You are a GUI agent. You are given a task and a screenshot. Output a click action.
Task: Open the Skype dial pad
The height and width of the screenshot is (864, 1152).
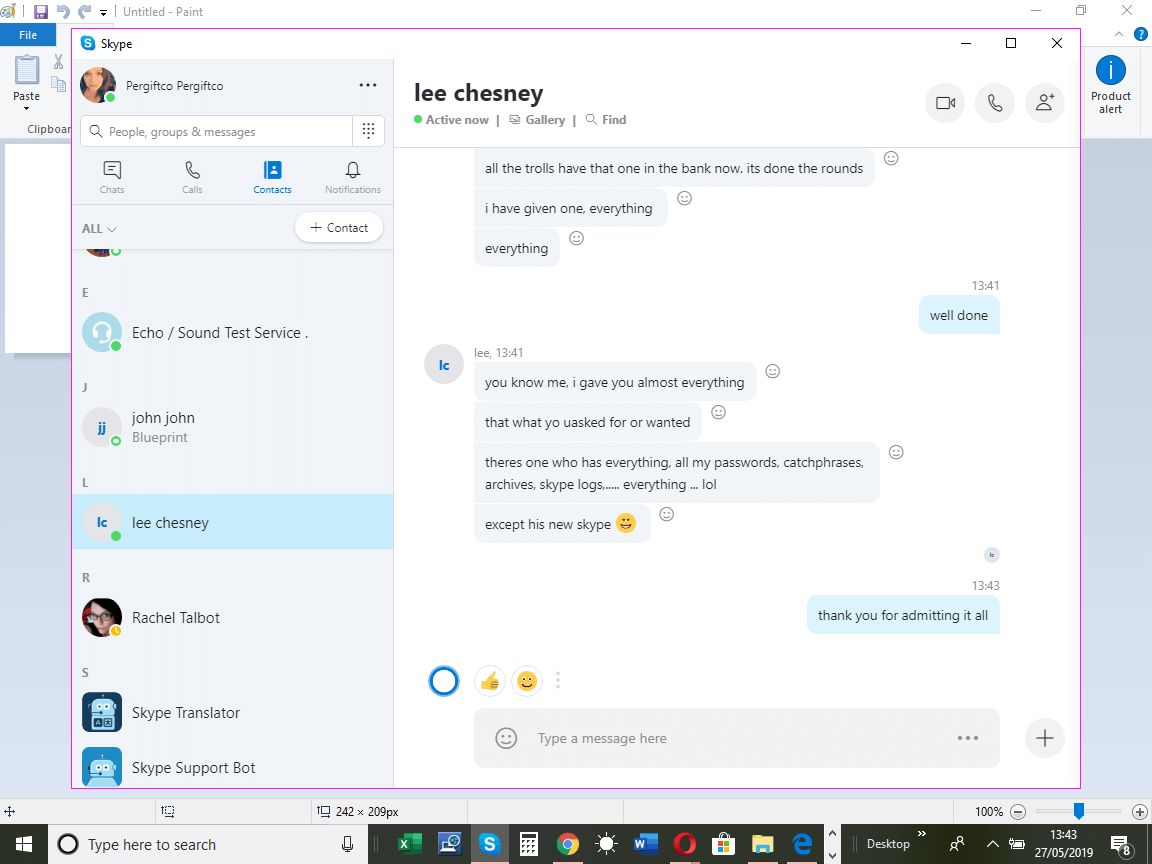[x=369, y=131]
